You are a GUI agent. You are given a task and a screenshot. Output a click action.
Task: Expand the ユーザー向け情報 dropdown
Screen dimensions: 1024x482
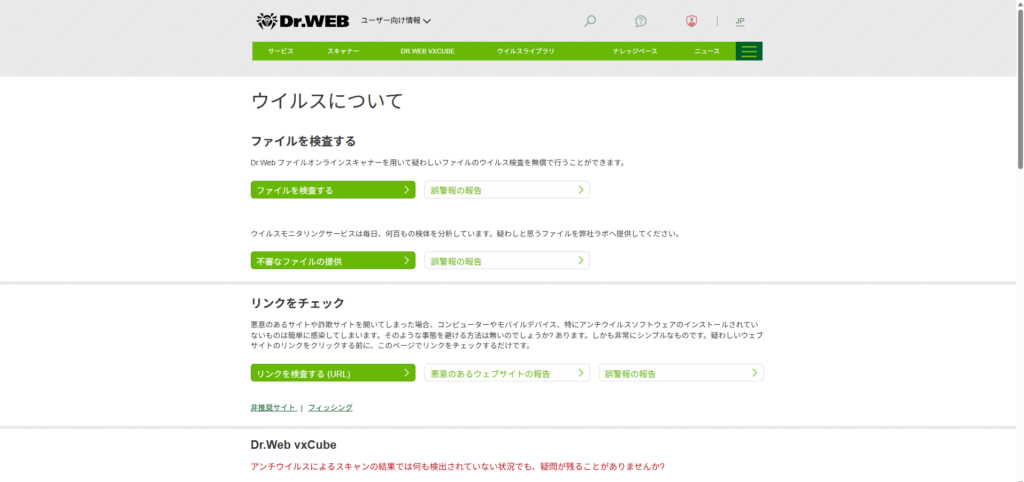(396, 21)
